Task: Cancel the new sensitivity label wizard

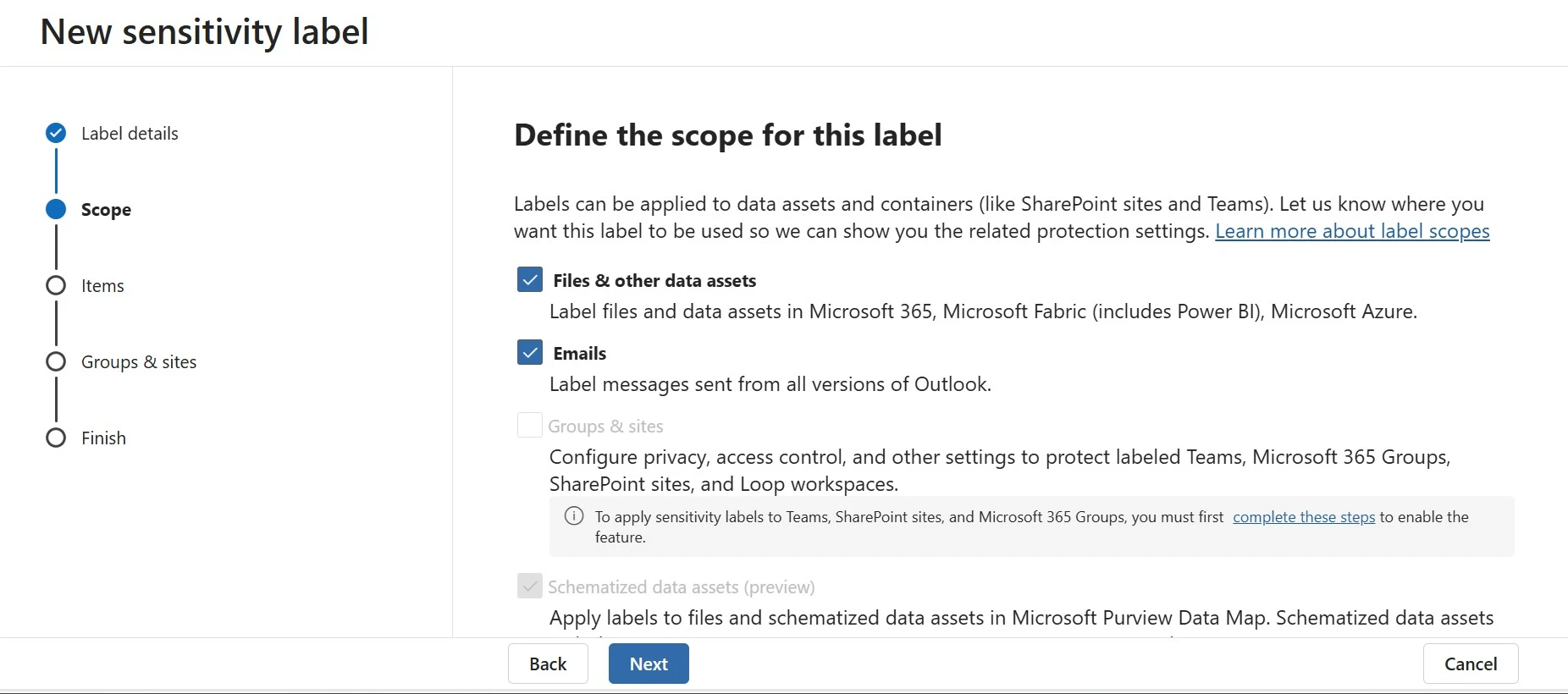Action: pyautogui.click(x=1470, y=664)
